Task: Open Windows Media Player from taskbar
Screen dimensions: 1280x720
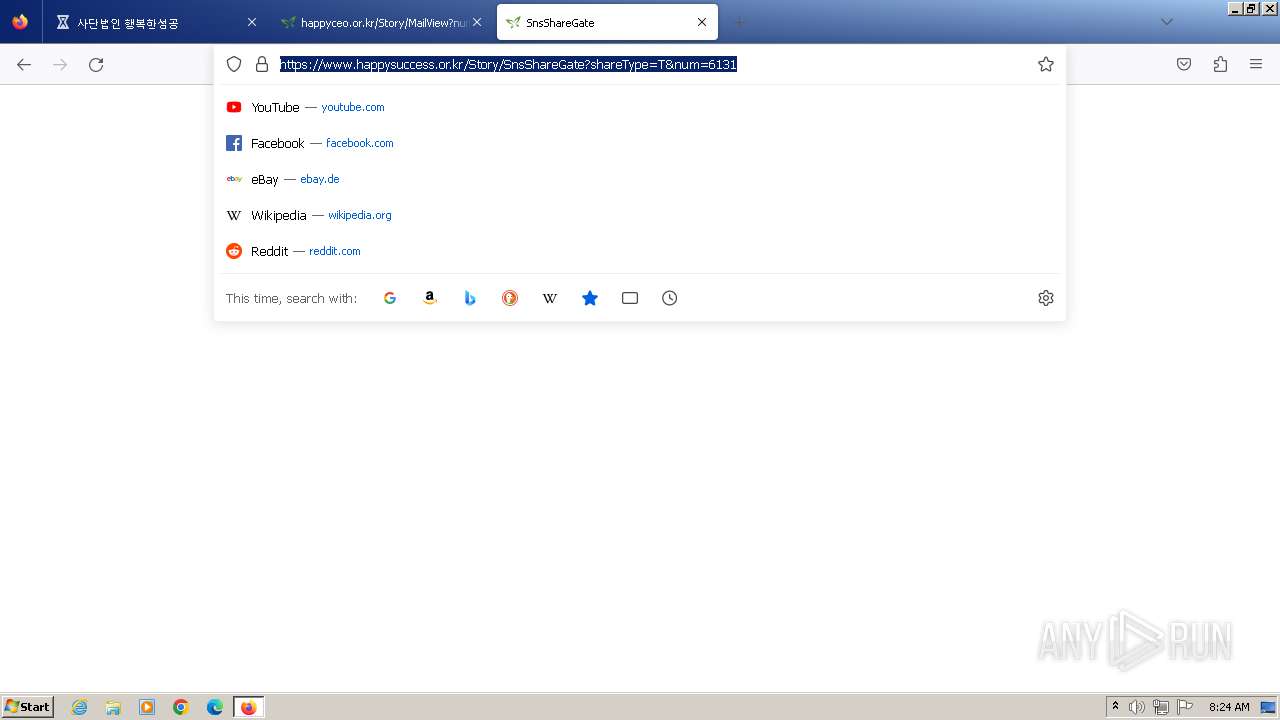Action: [x=147, y=707]
